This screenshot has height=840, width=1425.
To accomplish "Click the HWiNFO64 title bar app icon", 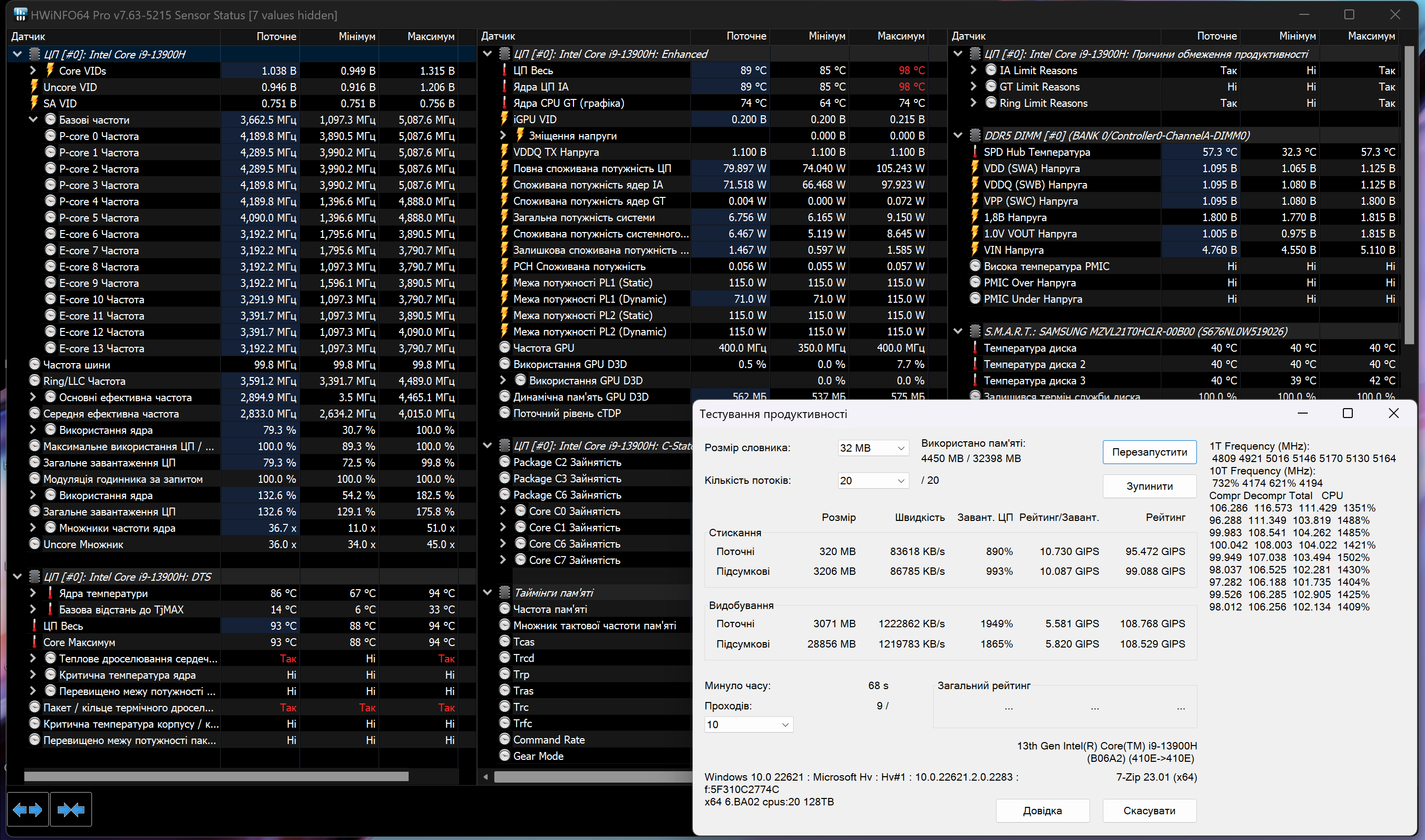I will click(x=20, y=15).
